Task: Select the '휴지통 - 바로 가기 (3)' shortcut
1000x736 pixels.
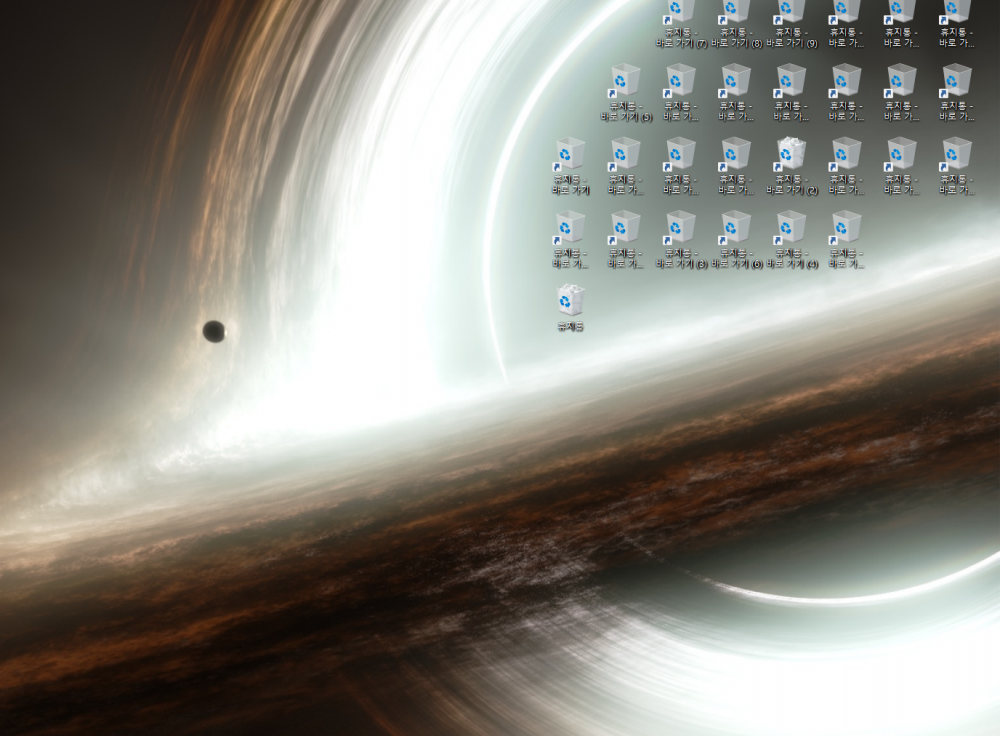Action: pyautogui.click(x=681, y=240)
